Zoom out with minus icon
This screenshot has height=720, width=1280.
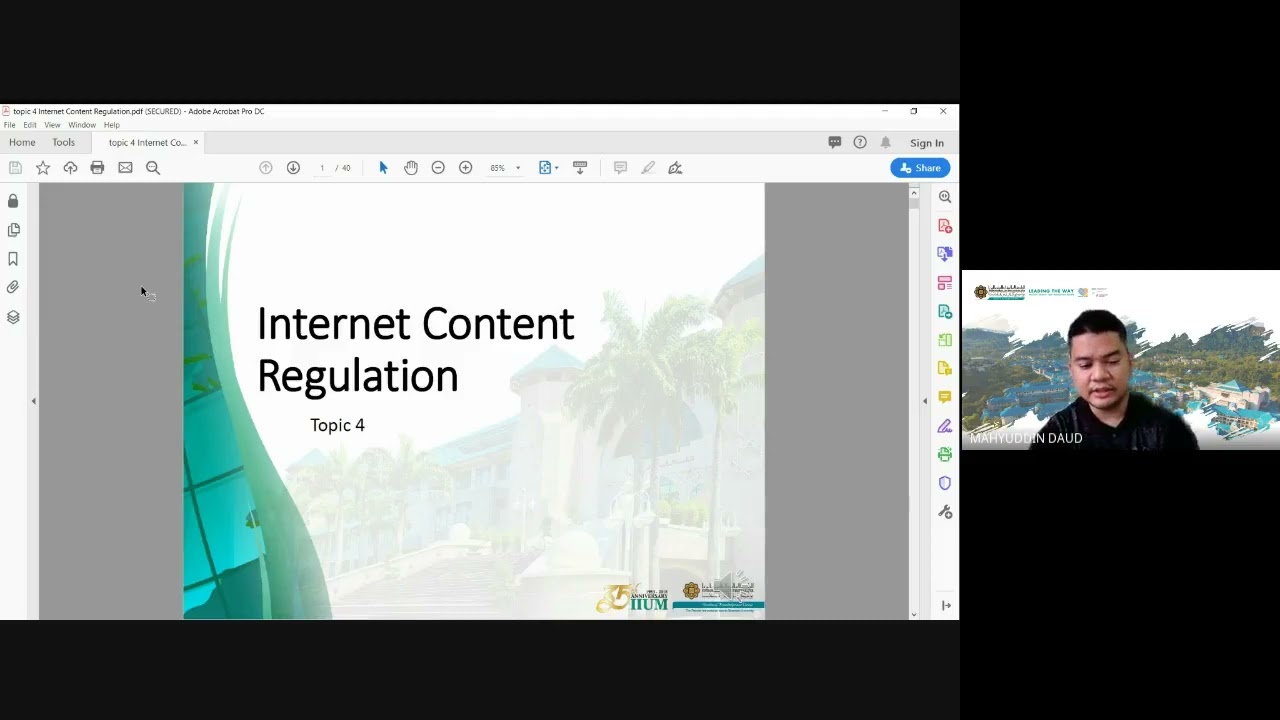(438, 168)
